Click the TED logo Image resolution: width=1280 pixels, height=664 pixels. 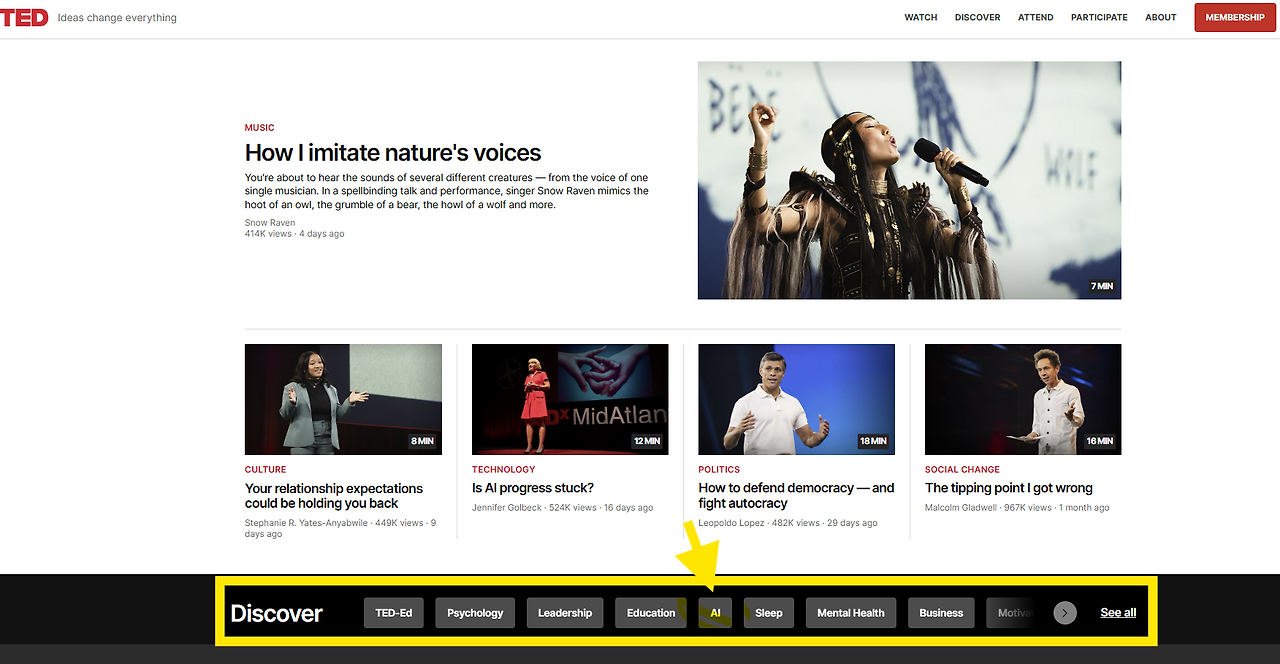coord(24,17)
